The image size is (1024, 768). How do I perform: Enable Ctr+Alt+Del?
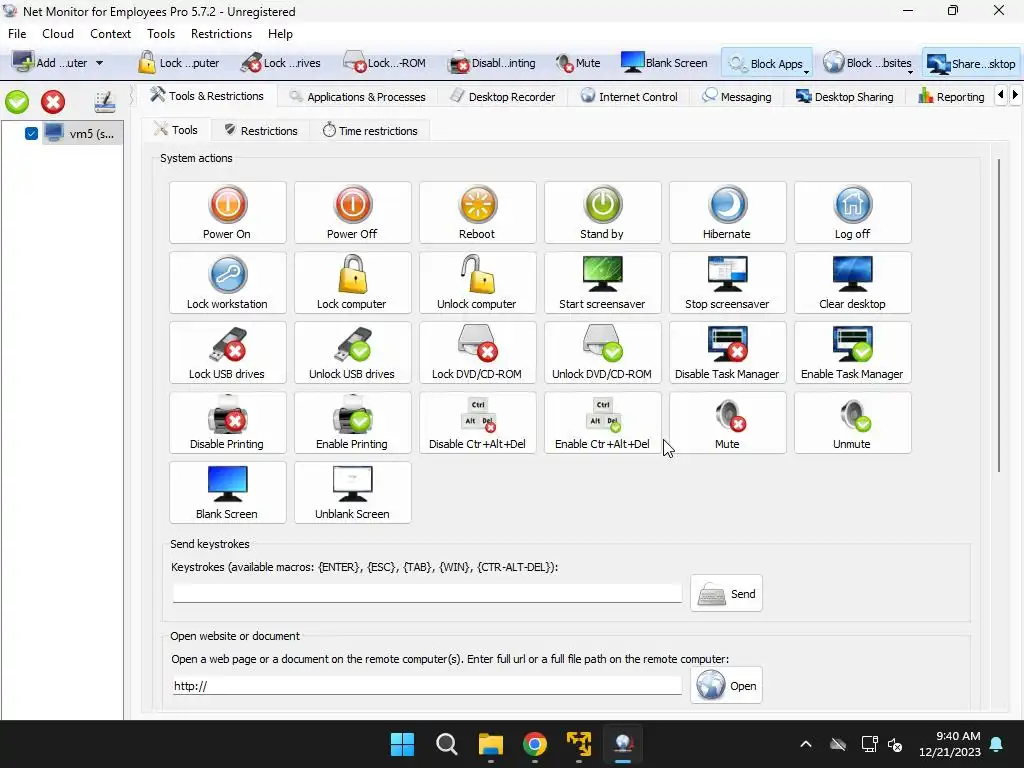point(603,423)
